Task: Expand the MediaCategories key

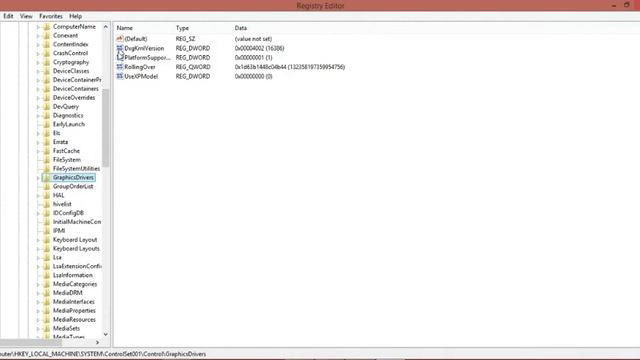Action: (38, 284)
